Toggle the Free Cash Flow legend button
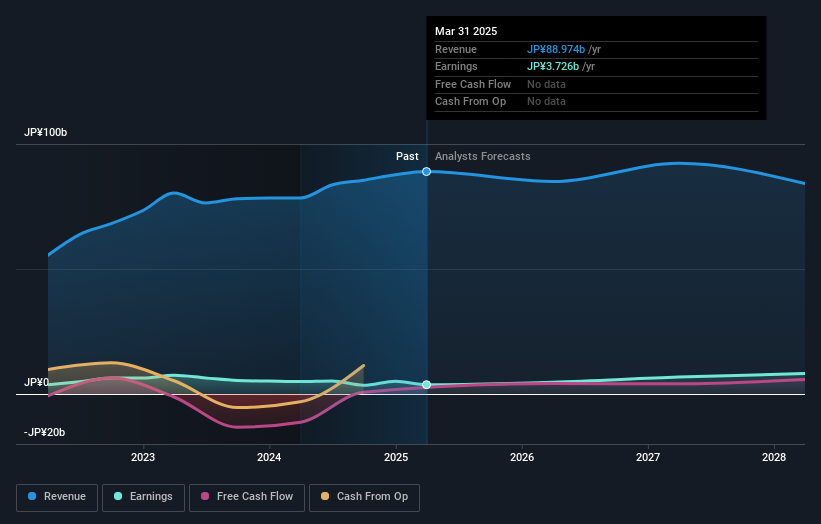The image size is (821, 524). pyautogui.click(x=247, y=497)
